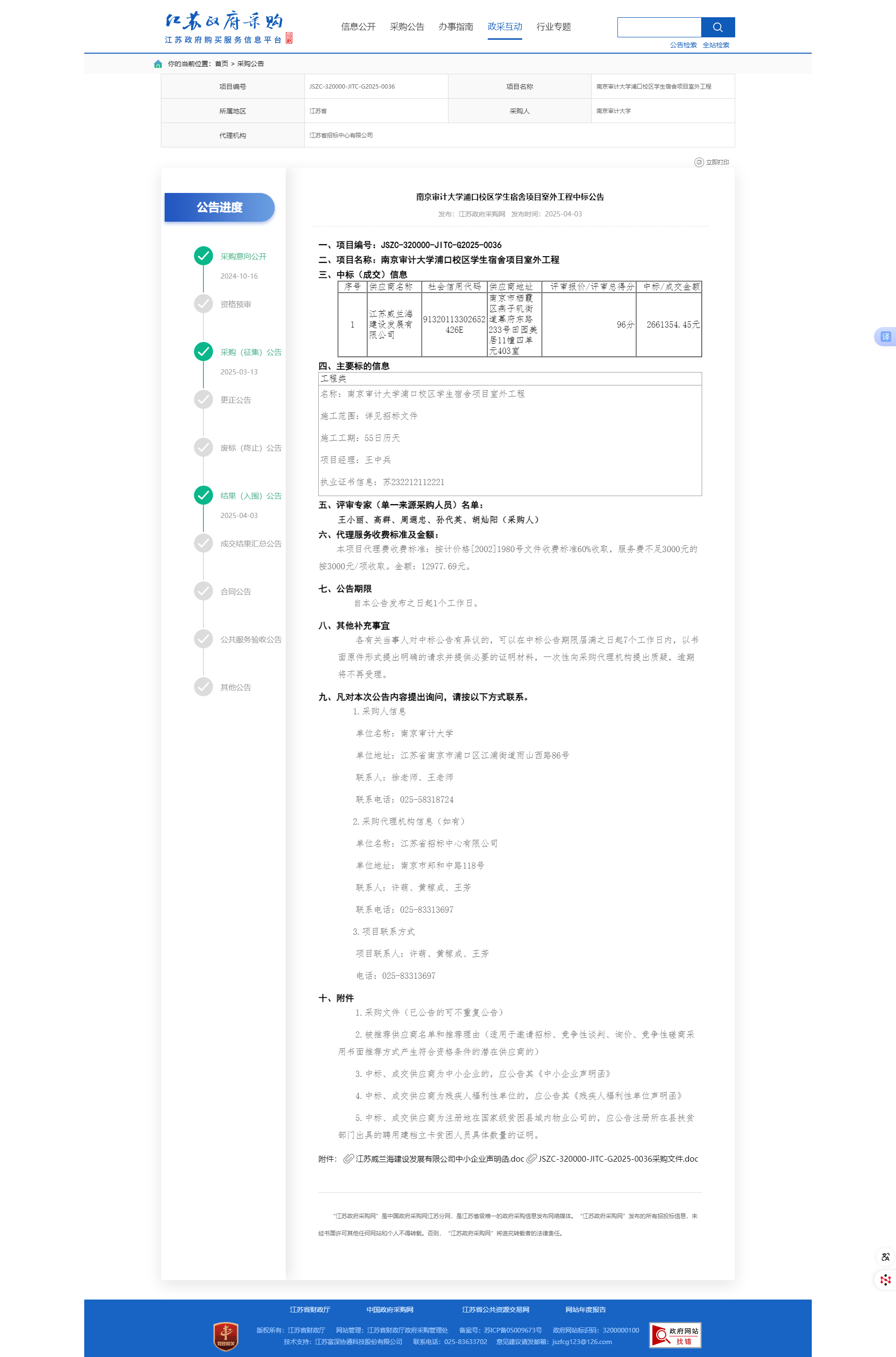Open the 采购意向公开 stage link
Viewport: 896px width, 1357px height.
point(244,257)
